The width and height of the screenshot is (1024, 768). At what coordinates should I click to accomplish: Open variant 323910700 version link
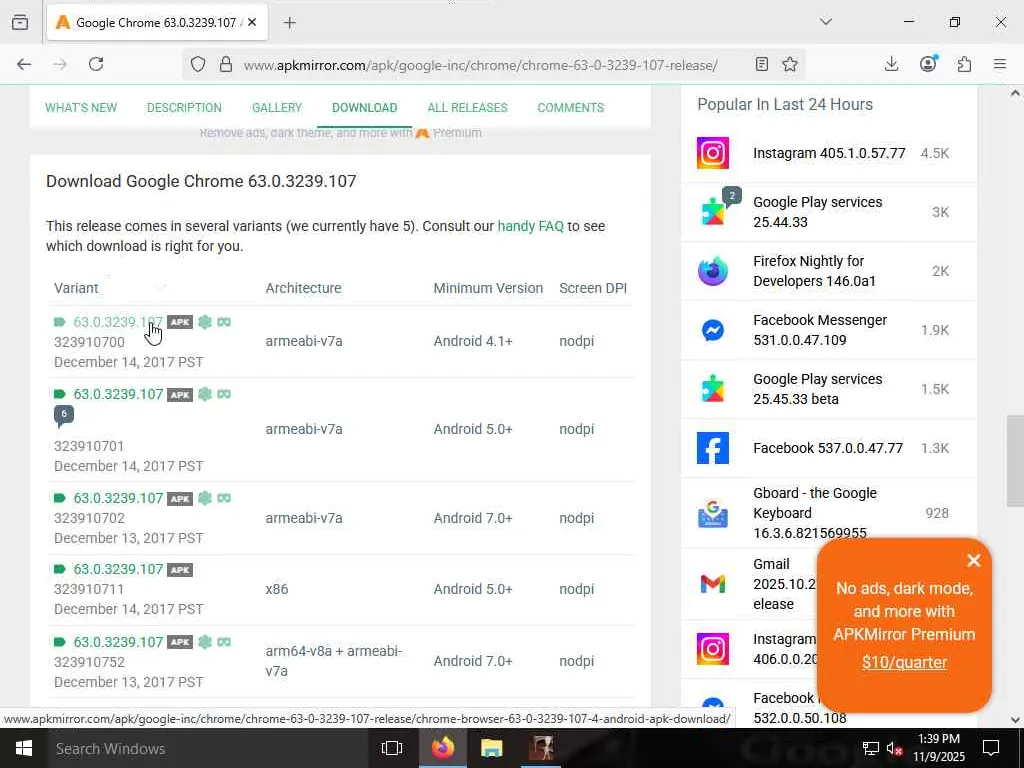click(118, 322)
